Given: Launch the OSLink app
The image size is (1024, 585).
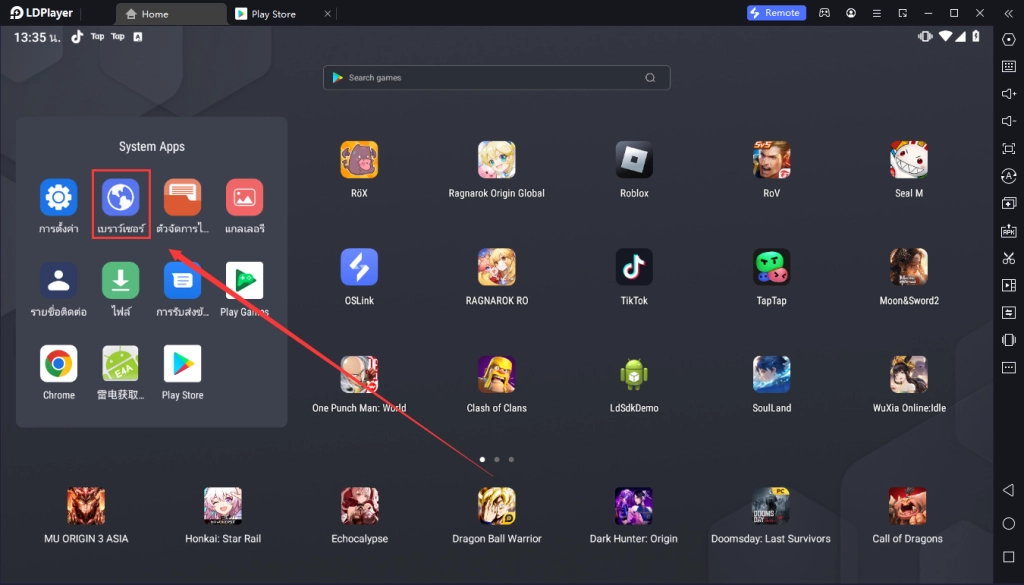Looking at the screenshot, I should point(359,267).
